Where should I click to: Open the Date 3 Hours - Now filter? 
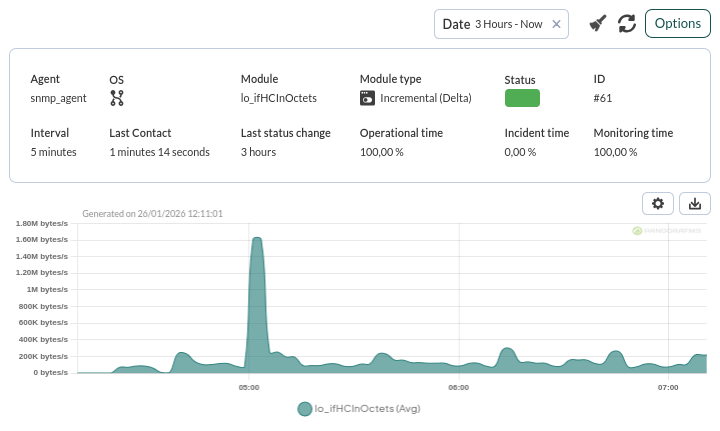pos(501,24)
